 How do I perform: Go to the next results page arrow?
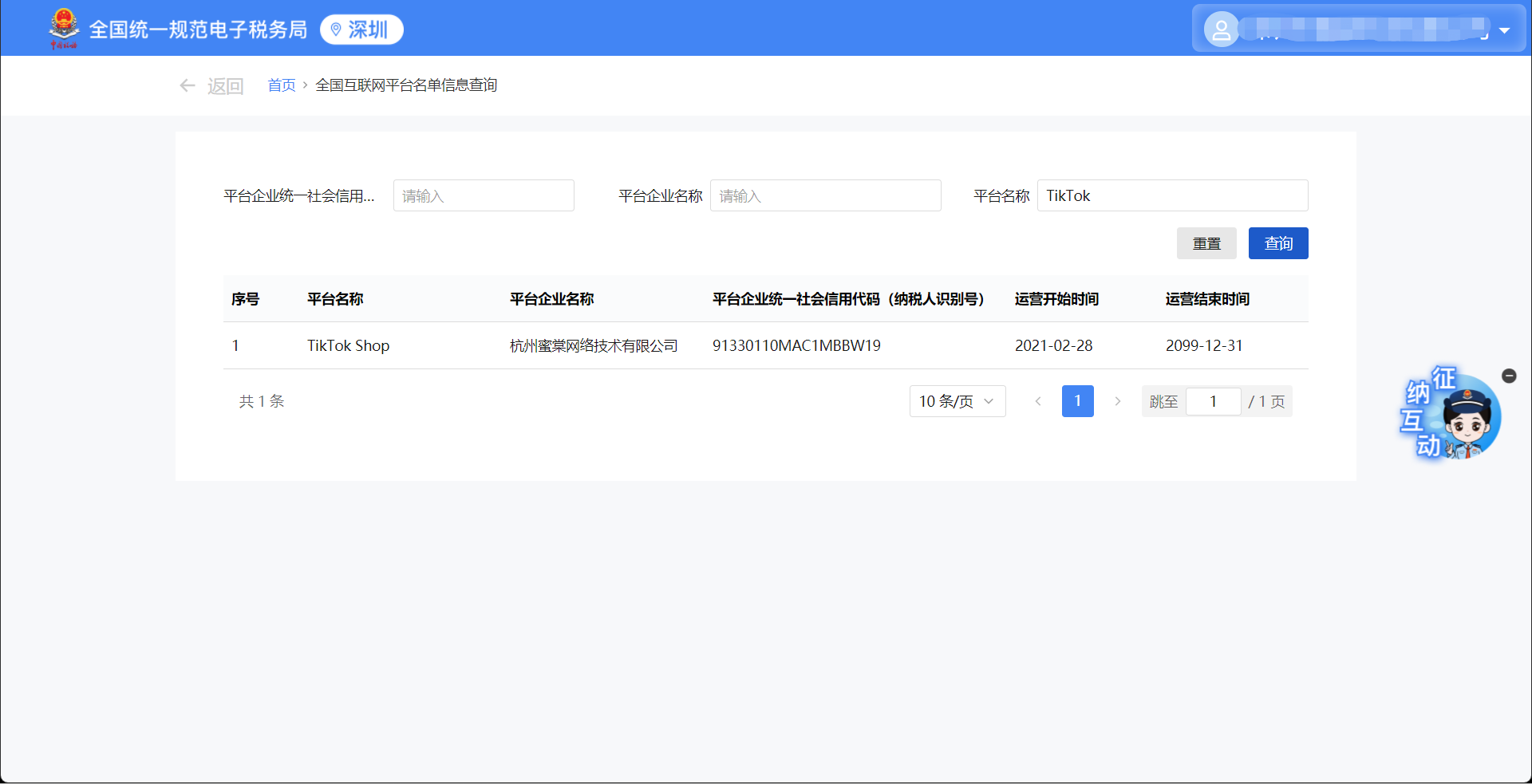[1118, 401]
